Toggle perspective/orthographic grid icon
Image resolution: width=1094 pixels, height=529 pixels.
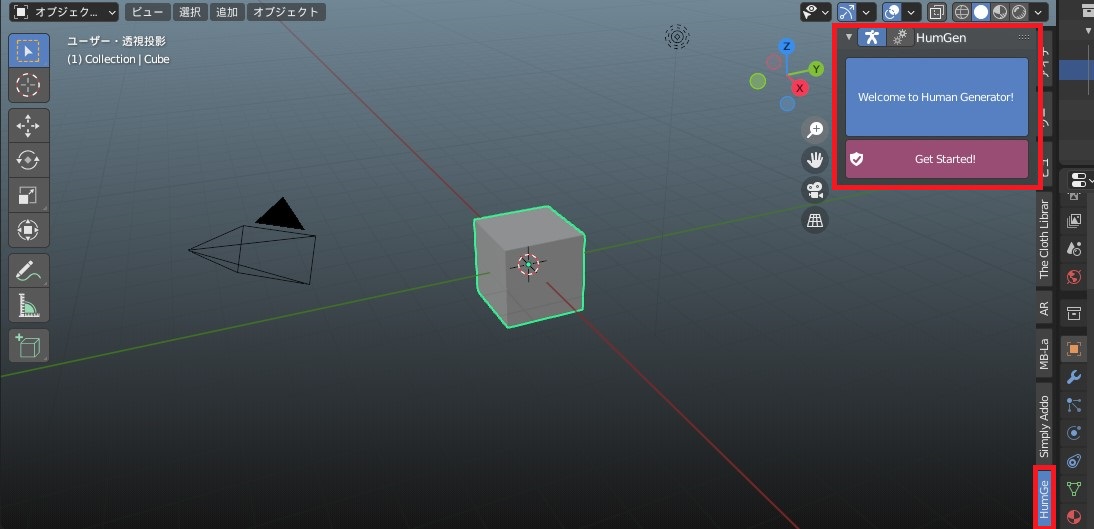pos(815,221)
